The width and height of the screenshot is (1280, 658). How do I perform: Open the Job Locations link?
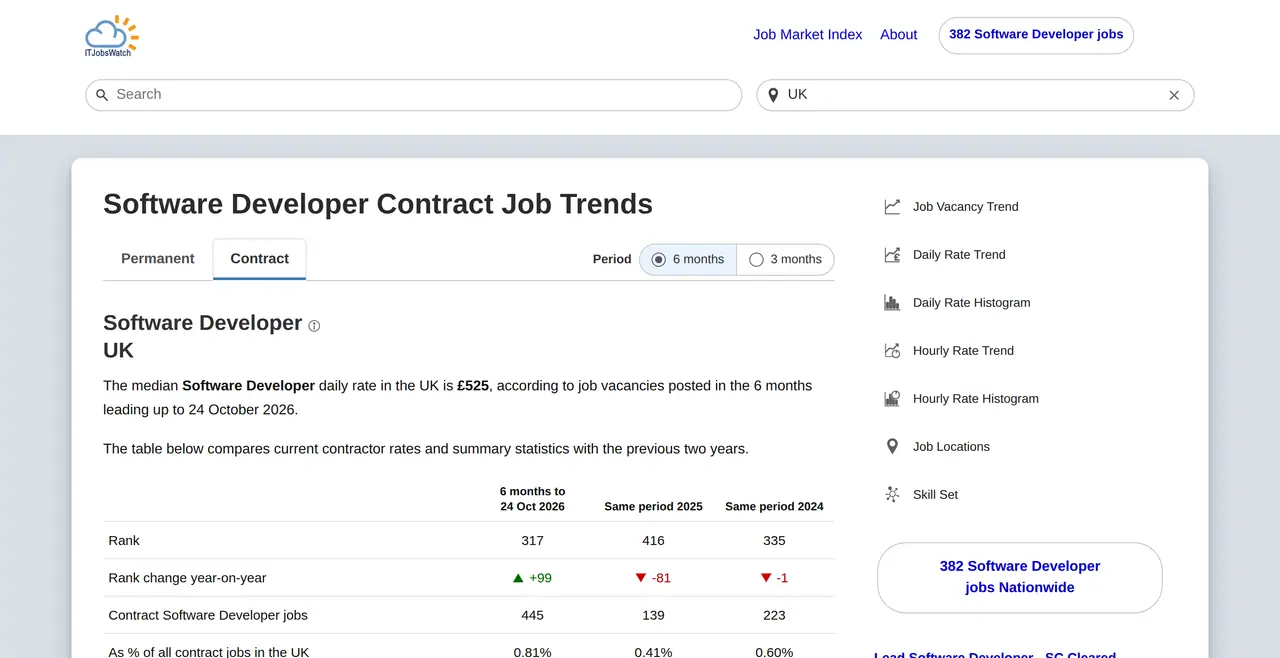[951, 447]
